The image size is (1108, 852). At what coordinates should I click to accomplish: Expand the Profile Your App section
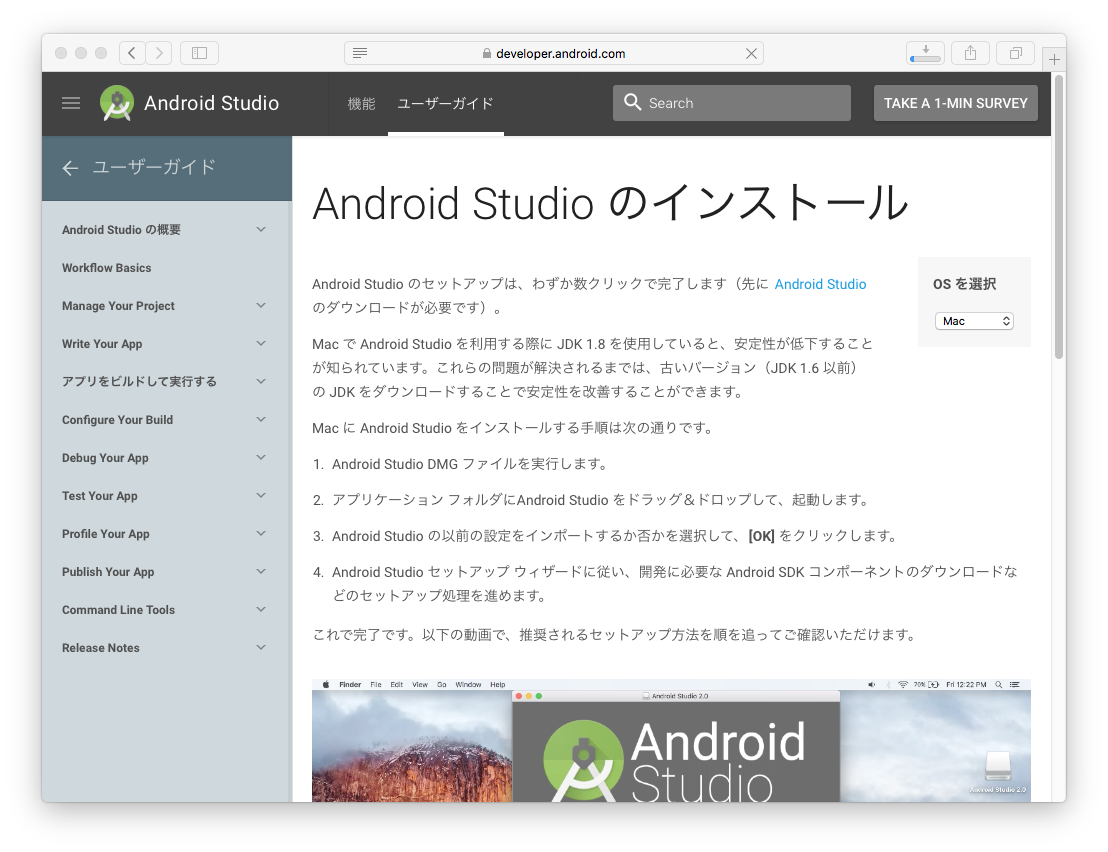[x=261, y=534]
